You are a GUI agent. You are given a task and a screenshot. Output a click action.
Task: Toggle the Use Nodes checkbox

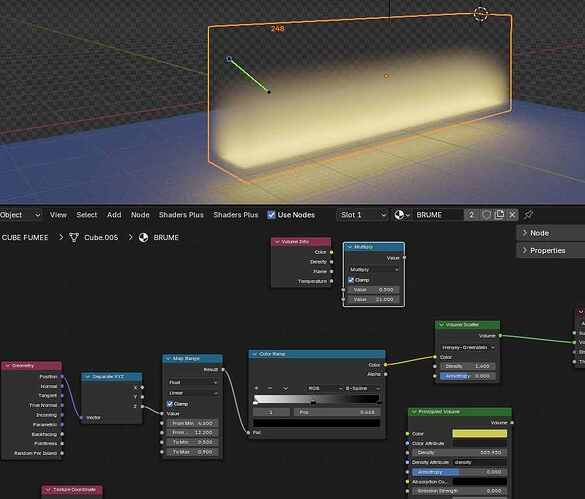[x=271, y=215]
